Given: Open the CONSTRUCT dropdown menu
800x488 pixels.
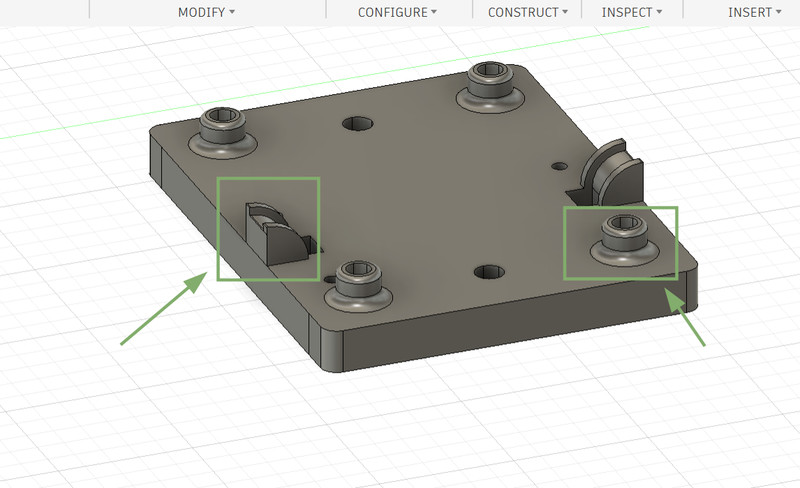Looking at the screenshot, I should tap(528, 12).
